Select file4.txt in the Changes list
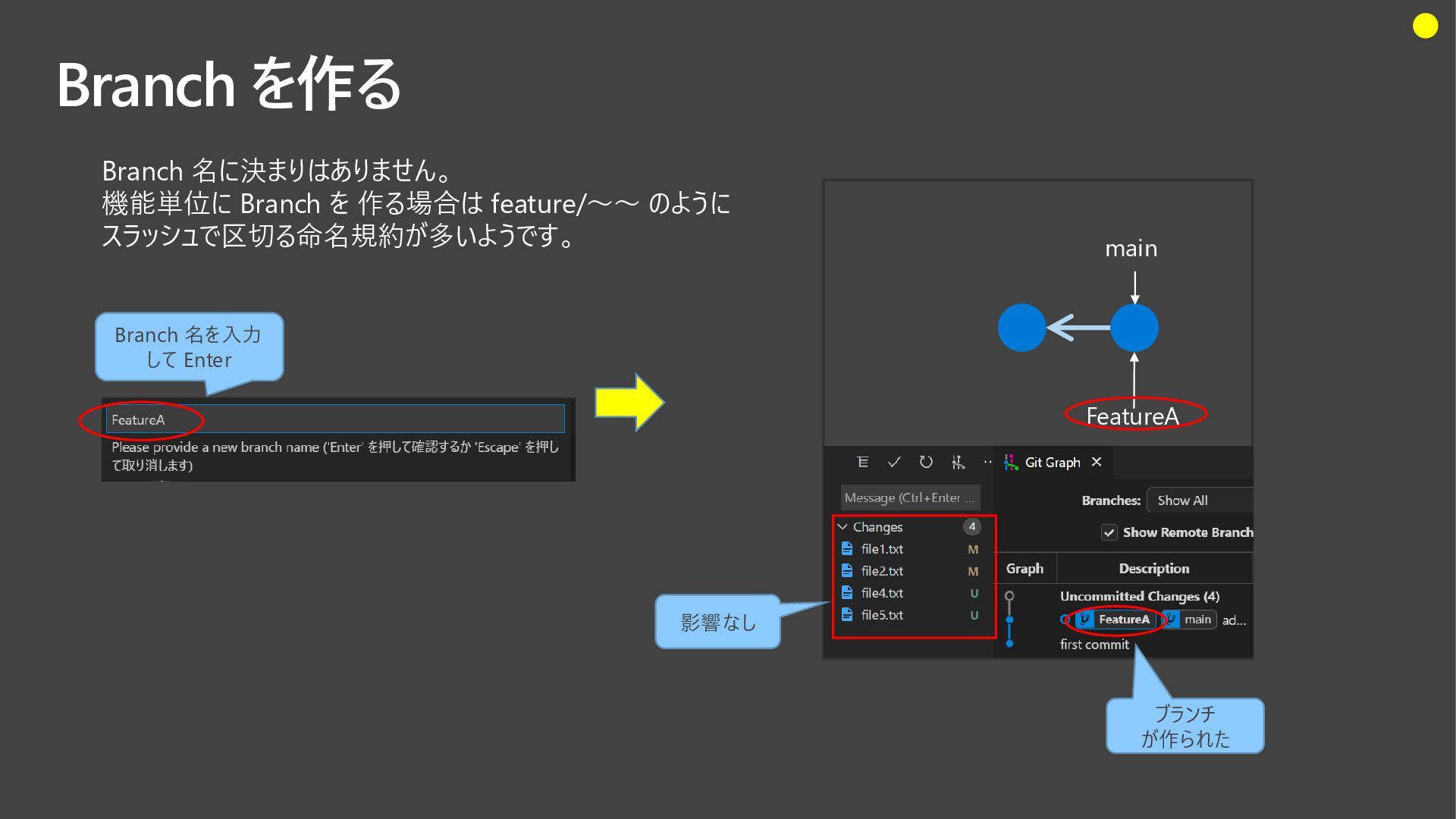1456x819 pixels. pos(882,593)
